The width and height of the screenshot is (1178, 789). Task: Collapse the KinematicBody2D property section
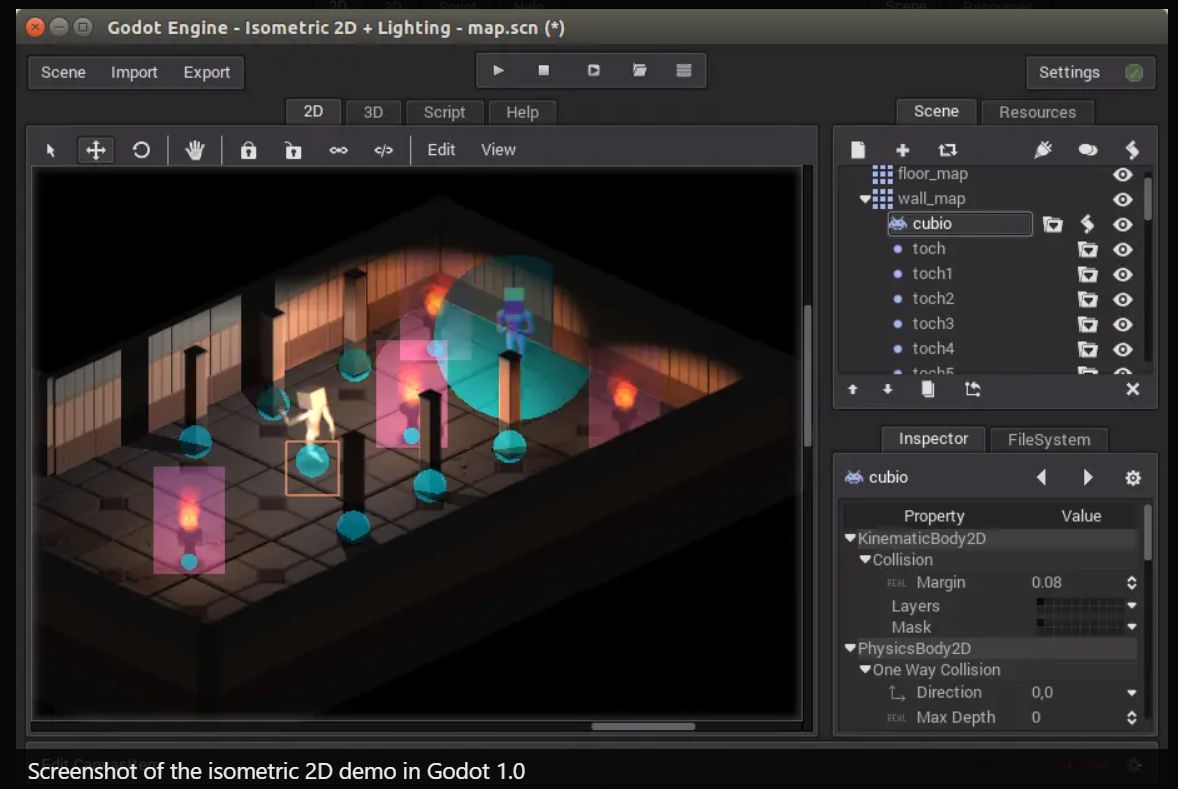[850, 538]
